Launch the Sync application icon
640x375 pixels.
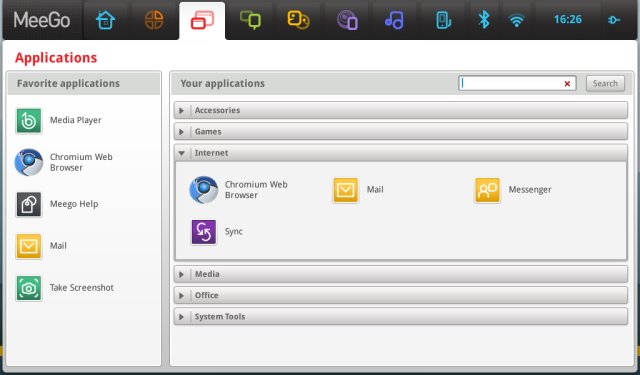pyautogui.click(x=204, y=232)
